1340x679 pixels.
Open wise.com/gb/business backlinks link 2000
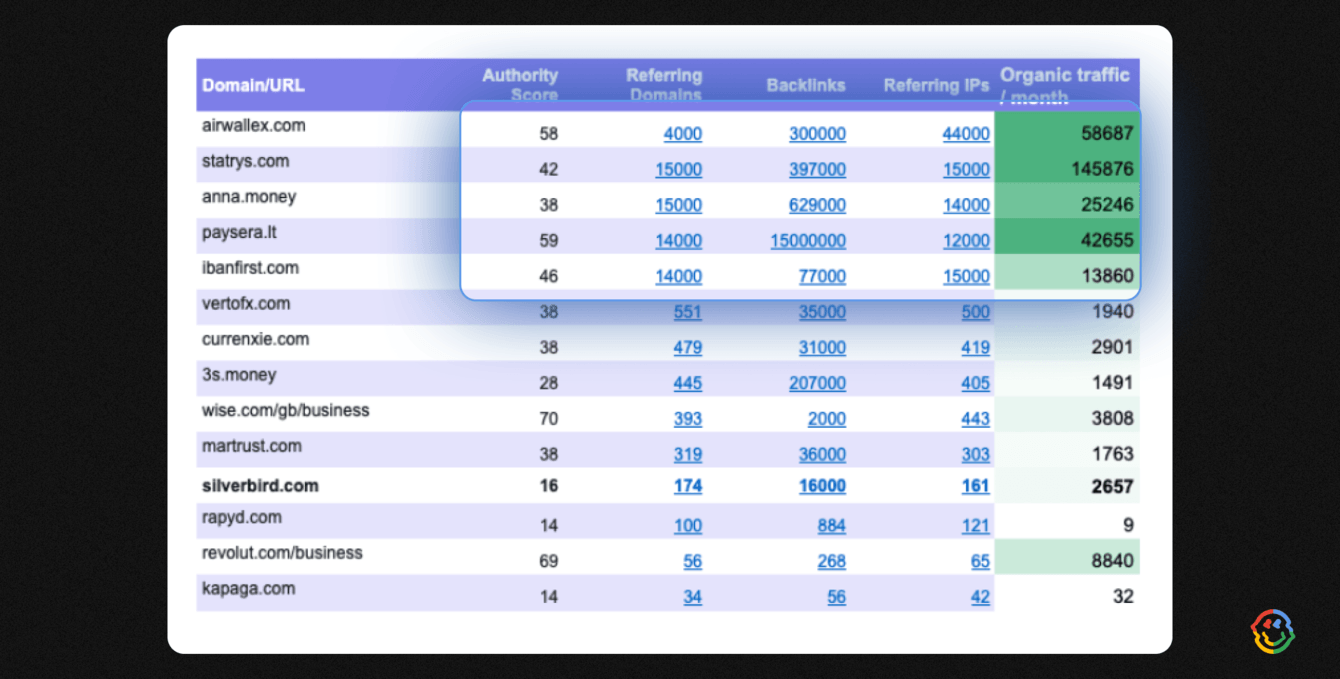(827, 419)
